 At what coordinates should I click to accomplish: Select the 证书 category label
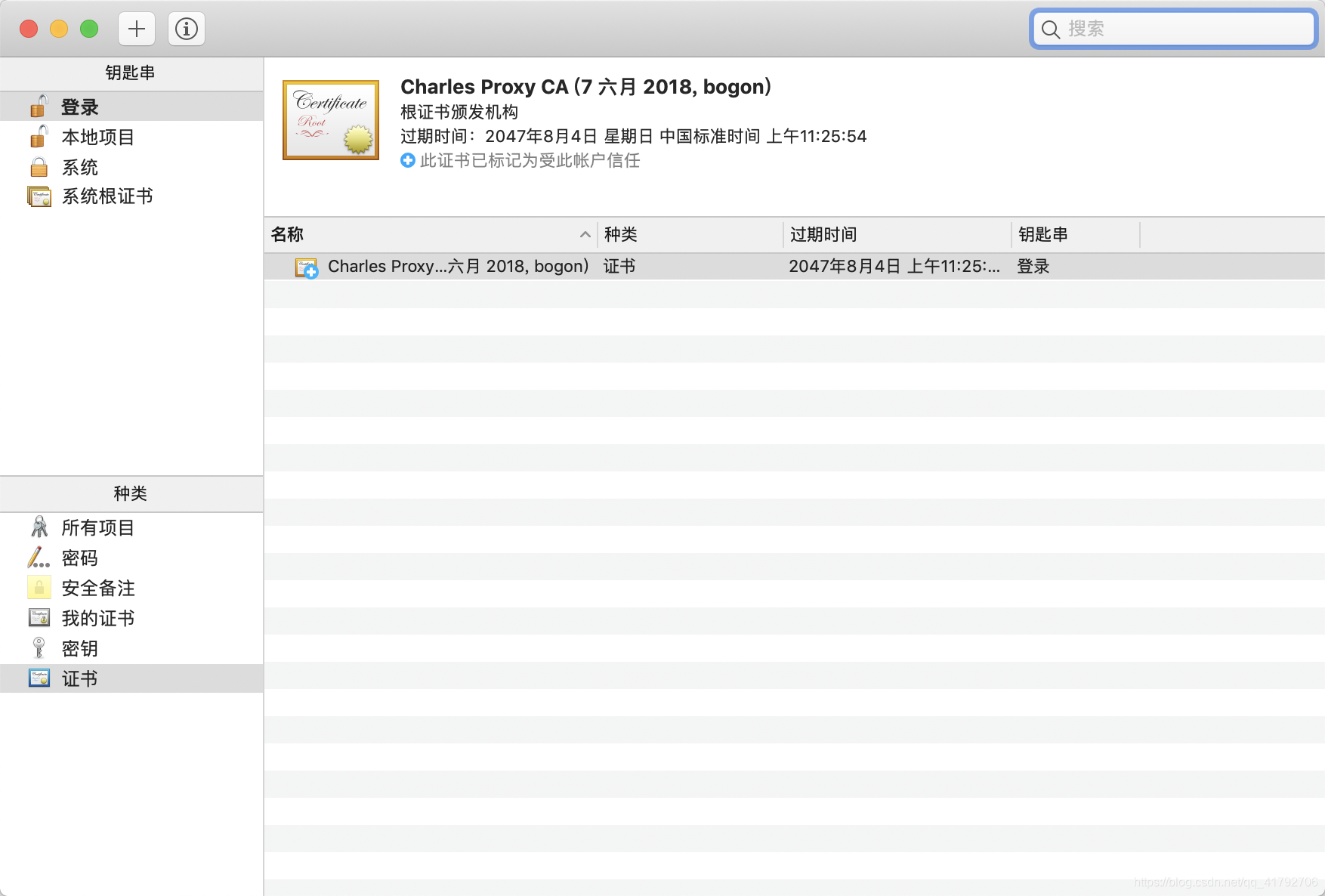point(80,678)
